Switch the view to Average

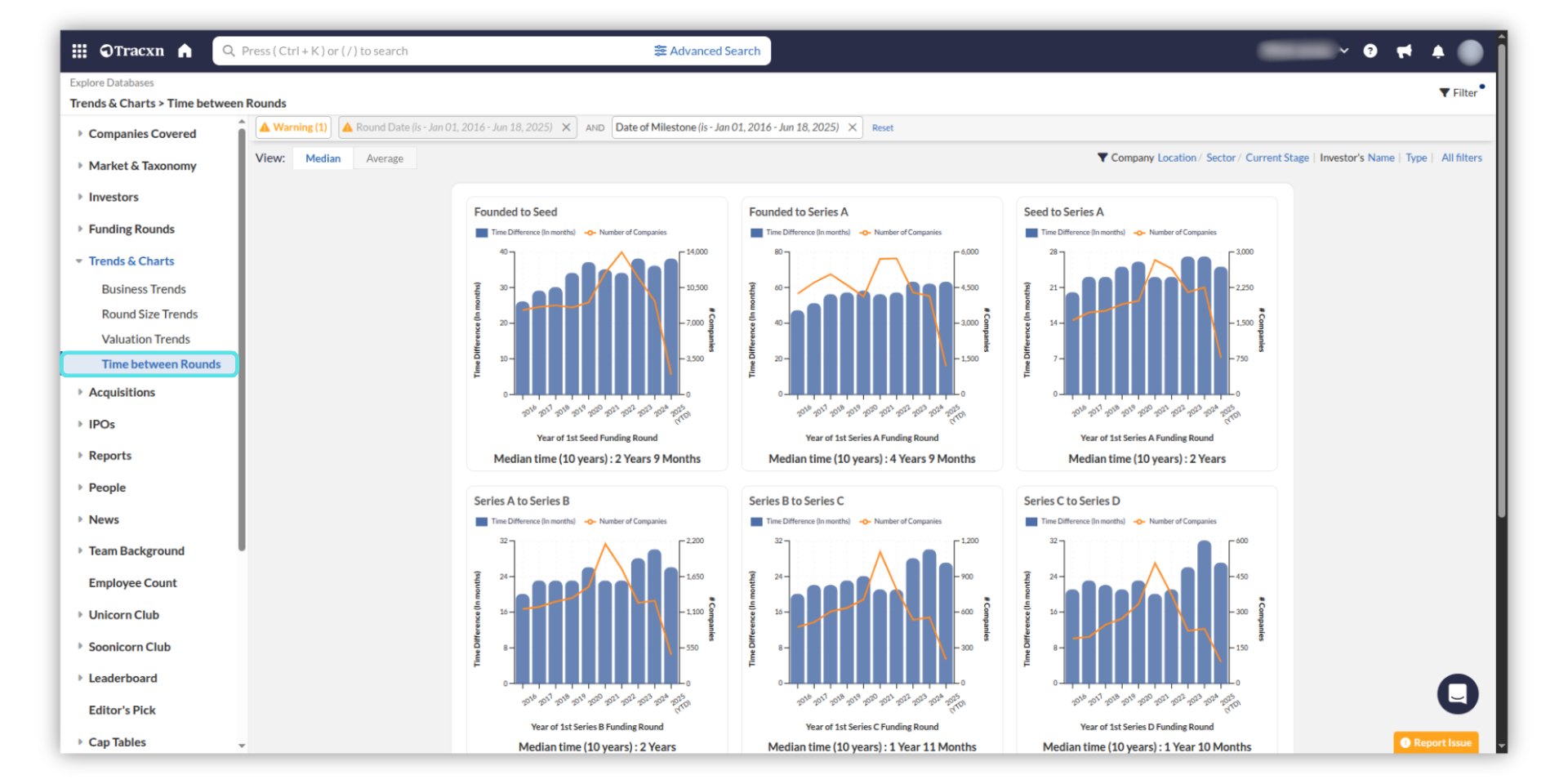(385, 158)
